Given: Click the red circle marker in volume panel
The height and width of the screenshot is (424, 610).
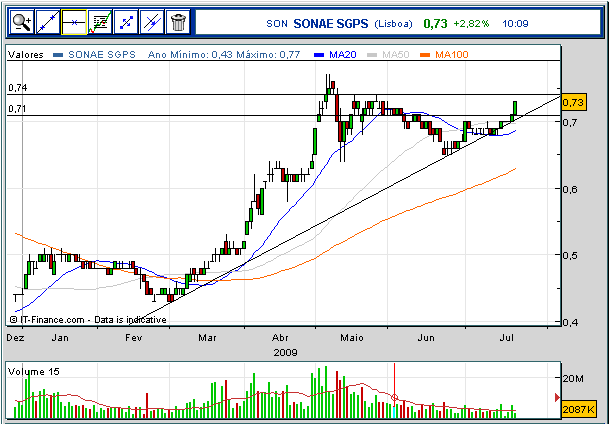Looking at the screenshot, I should pos(394,398).
